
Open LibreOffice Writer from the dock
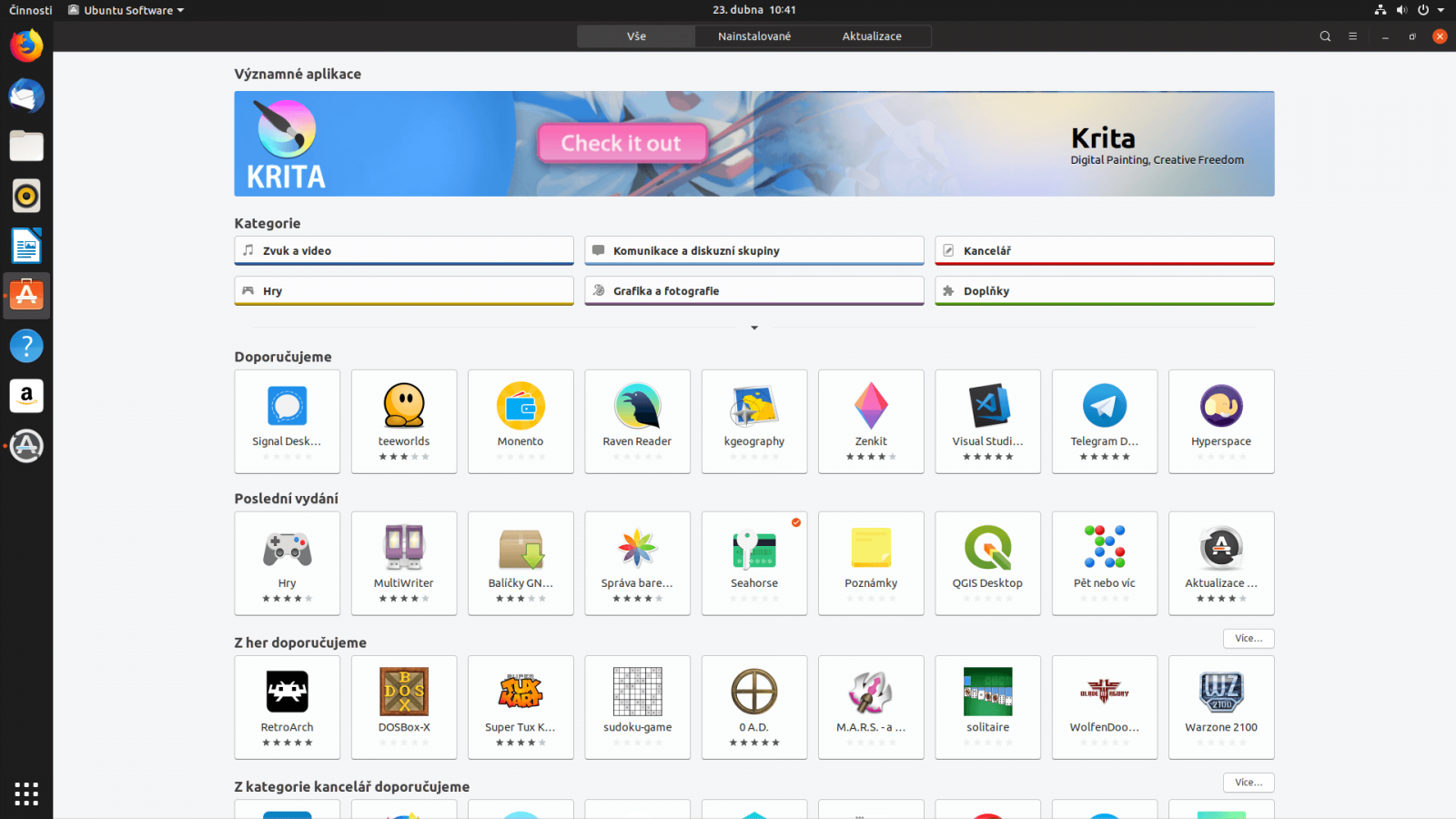(x=26, y=246)
